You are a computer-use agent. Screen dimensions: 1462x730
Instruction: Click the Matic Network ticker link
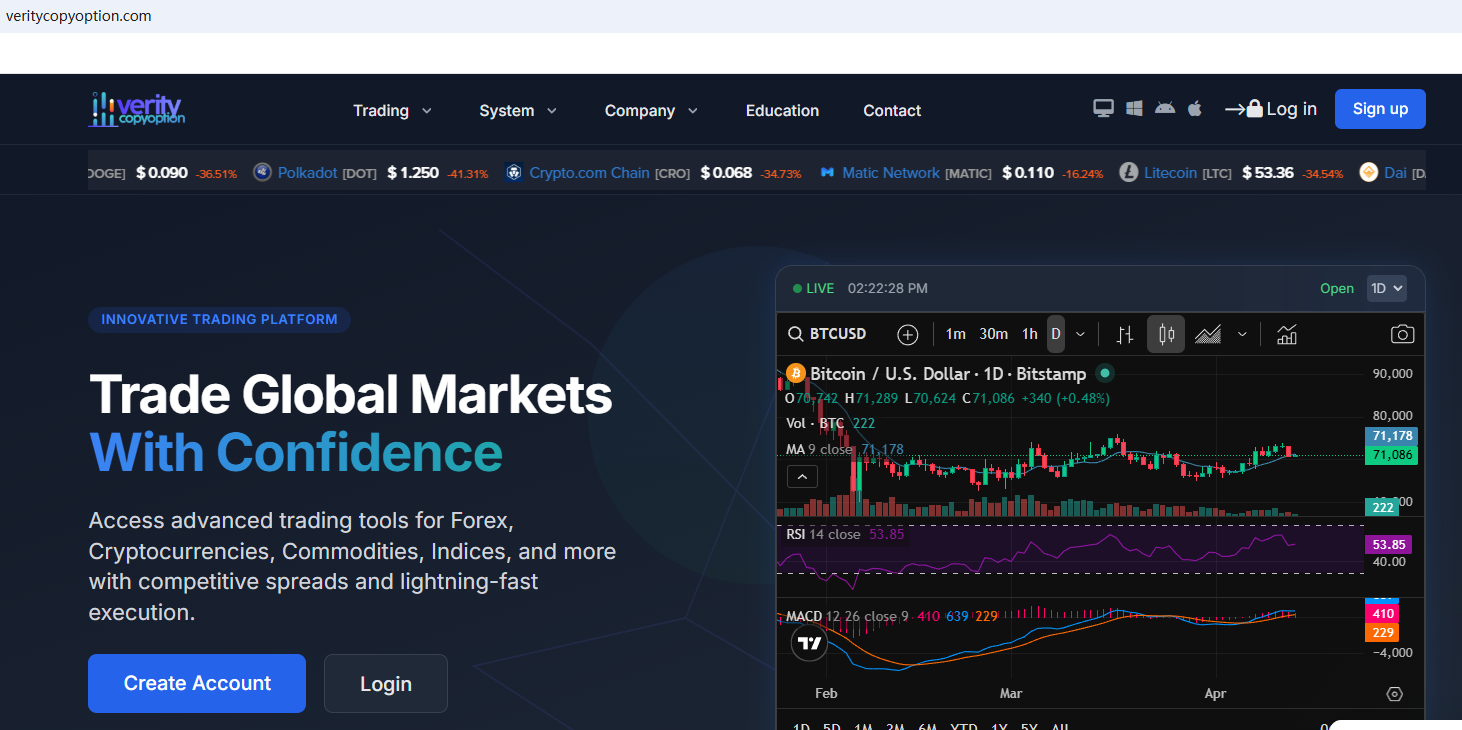tap(891, 172)
